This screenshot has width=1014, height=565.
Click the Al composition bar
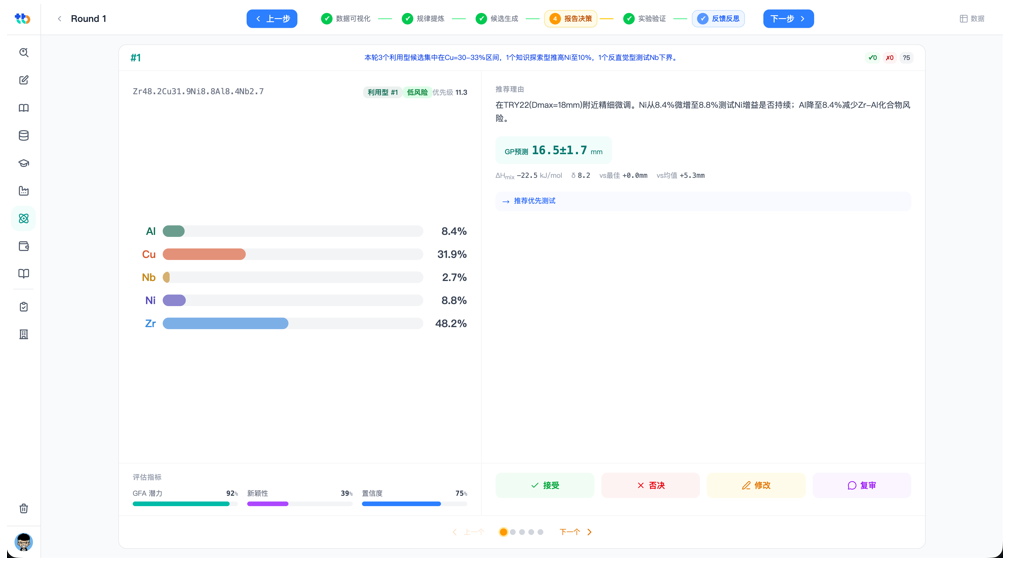(x=293, y=231)
